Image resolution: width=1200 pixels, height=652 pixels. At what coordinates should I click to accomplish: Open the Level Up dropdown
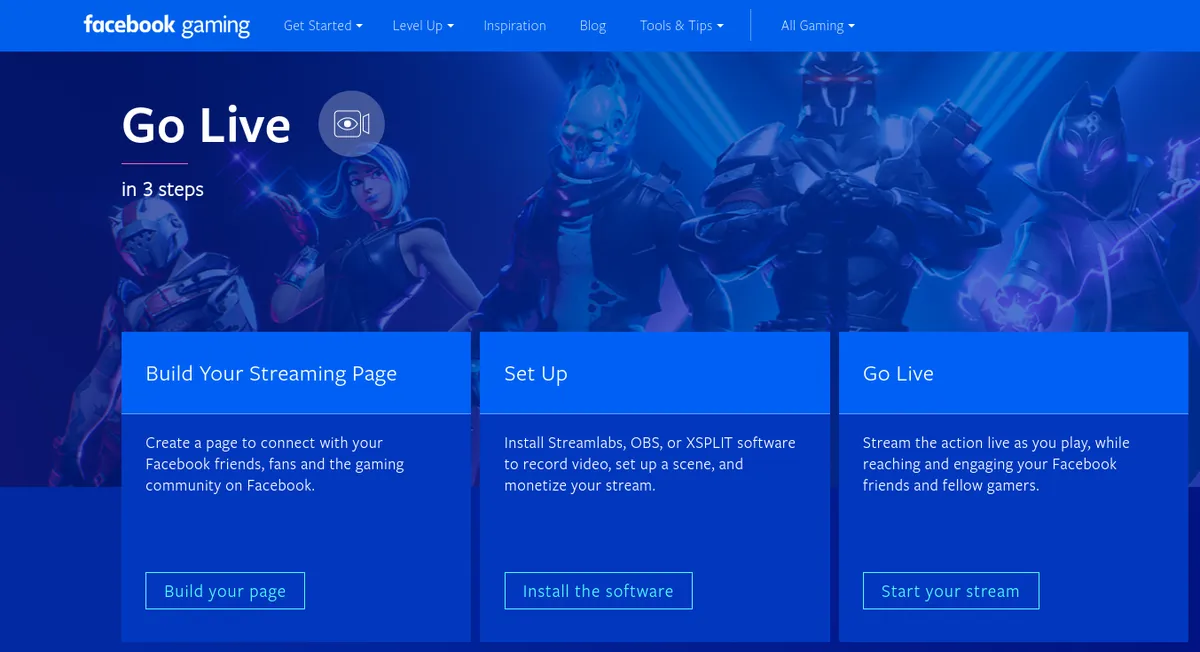[x=422, y=26]
